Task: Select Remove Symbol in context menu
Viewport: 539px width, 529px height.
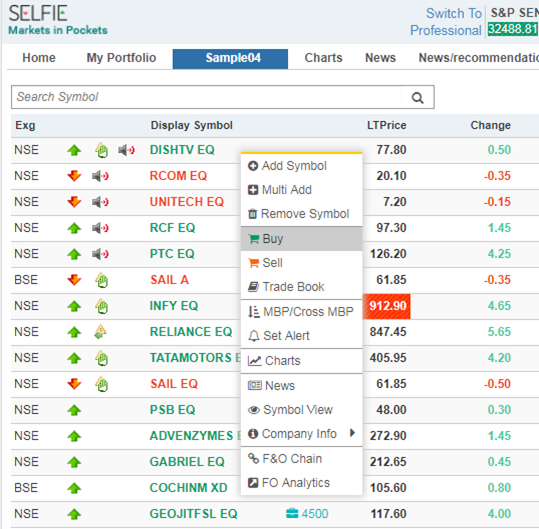Action: pyautogui.click(x=301, y=214)
